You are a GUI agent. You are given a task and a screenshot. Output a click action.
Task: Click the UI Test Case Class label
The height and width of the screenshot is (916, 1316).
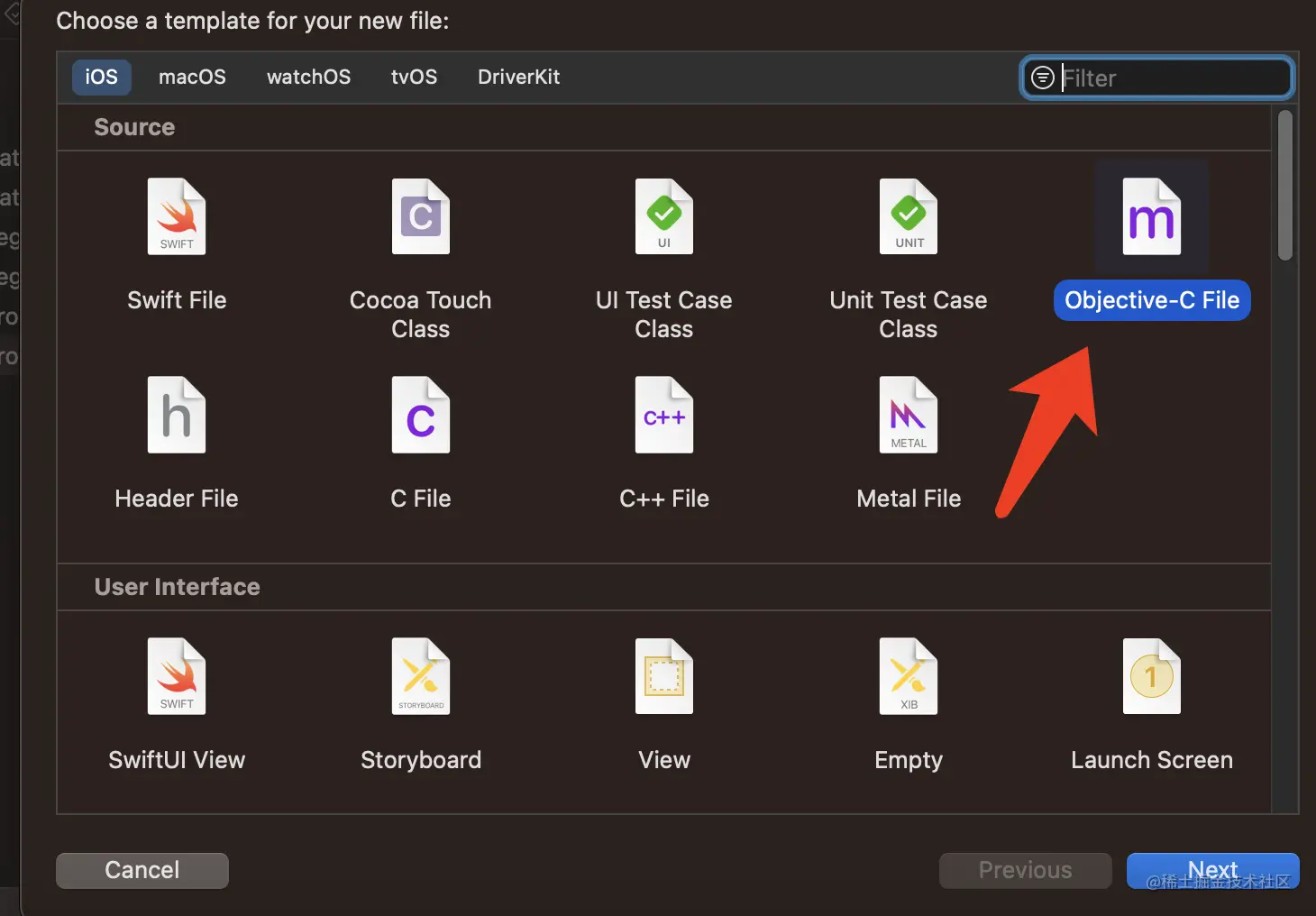664,315
